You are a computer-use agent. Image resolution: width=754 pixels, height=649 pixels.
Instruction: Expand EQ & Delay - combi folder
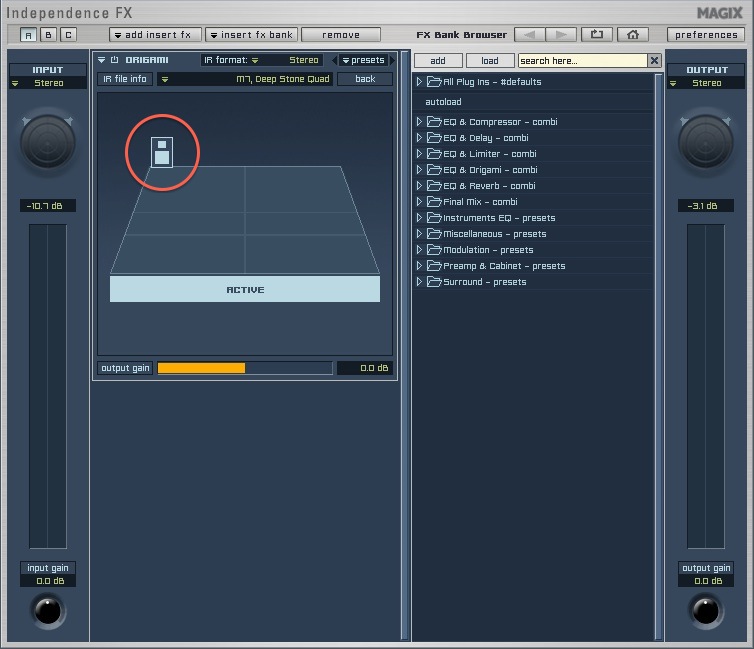tap(419, 138)
